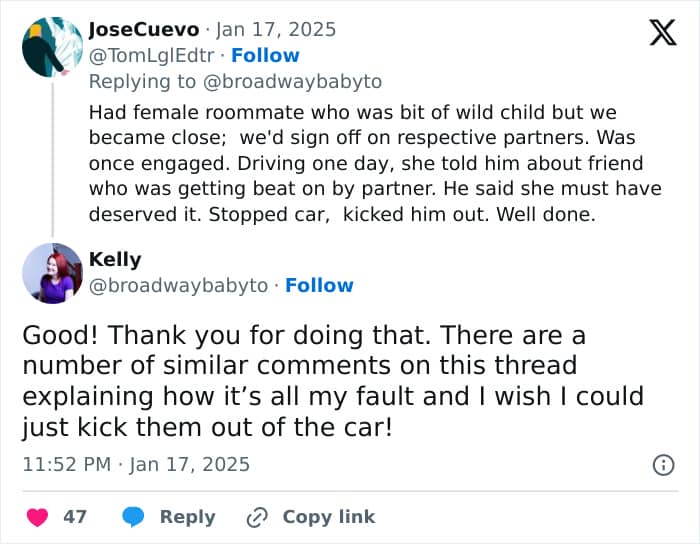700x544 pixels.
Task: Click JoseCuevo's reply text about roommate
Action: pos(375,163)
